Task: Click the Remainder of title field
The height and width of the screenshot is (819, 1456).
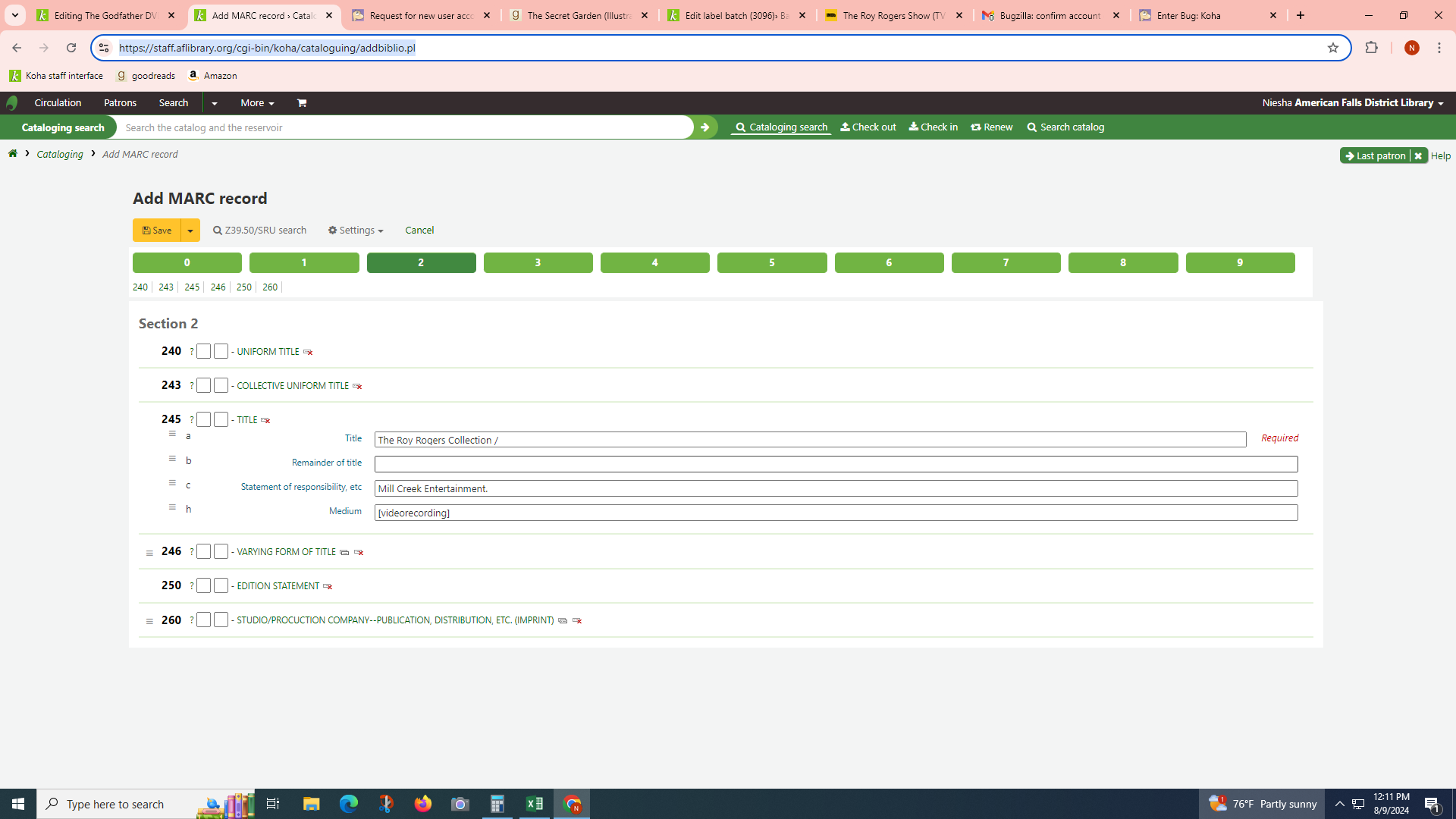Action: click(x=836, y=463)
